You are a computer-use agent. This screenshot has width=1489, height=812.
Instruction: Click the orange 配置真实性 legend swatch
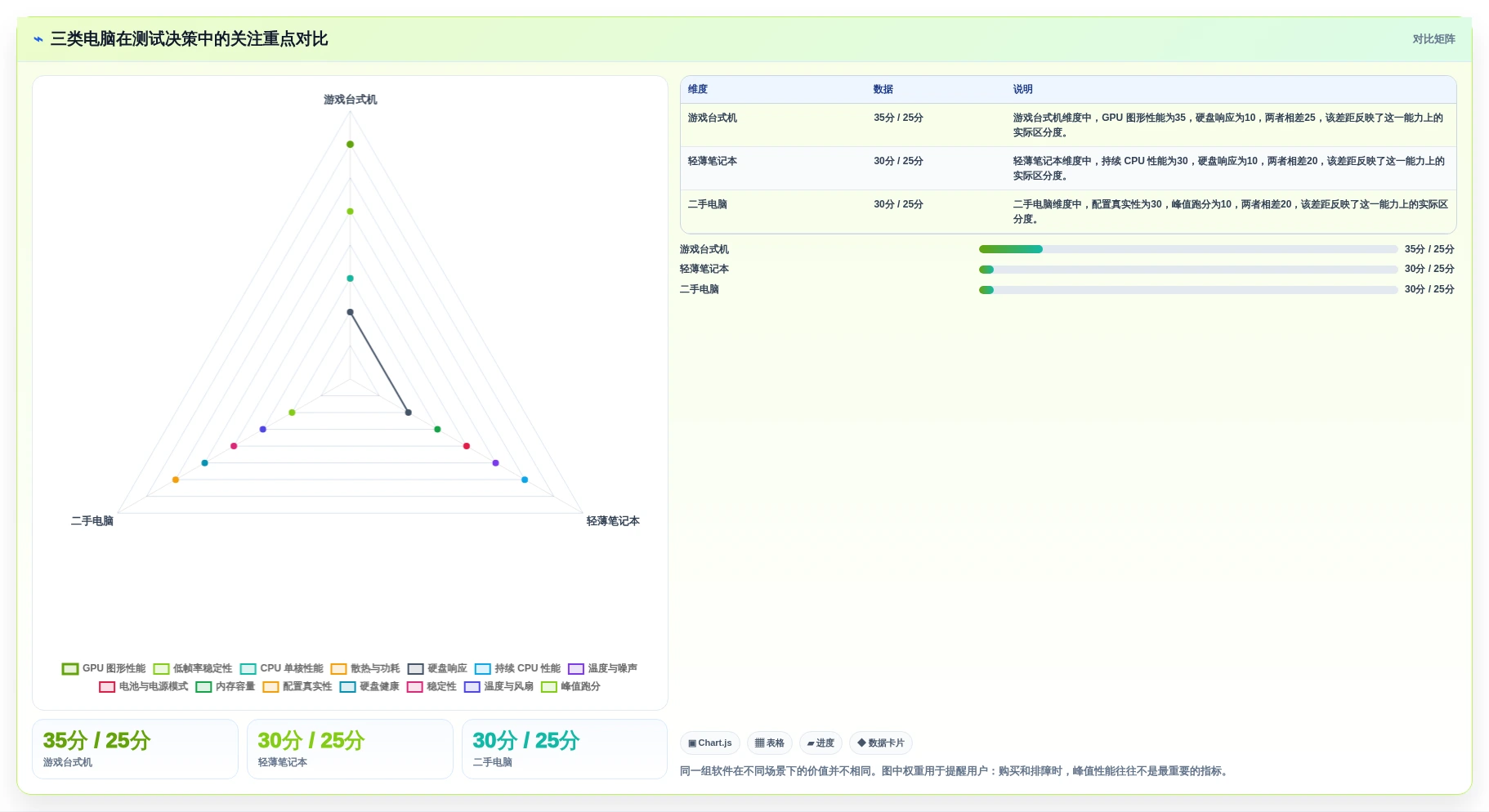pos(271,686)
